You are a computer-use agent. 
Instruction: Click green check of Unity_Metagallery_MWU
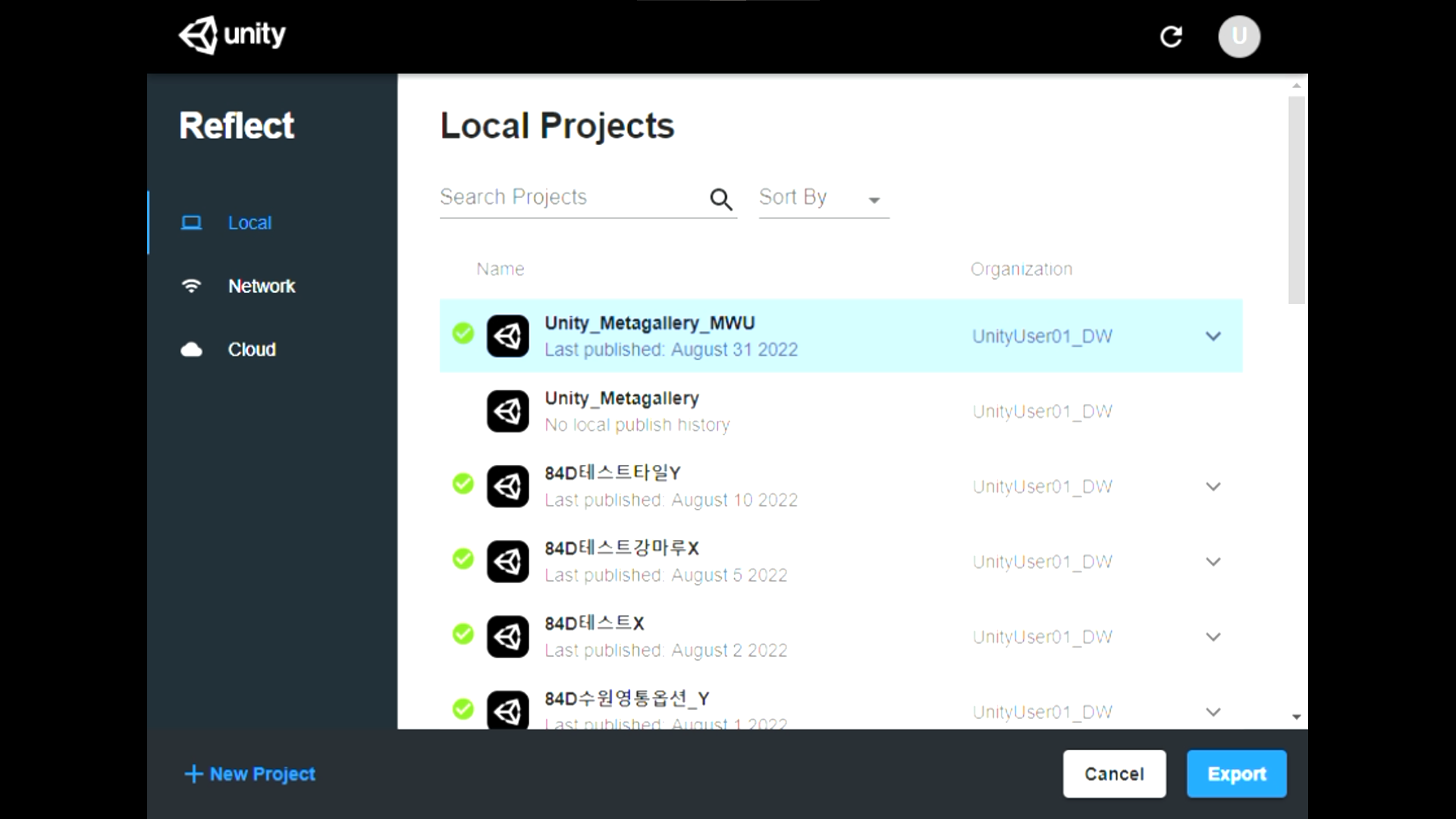(x=463, y=333)
